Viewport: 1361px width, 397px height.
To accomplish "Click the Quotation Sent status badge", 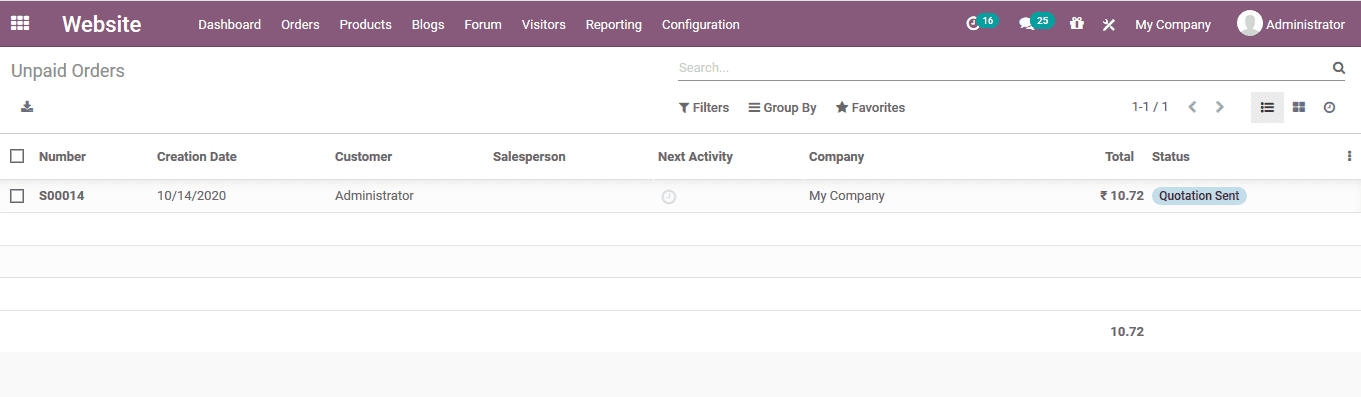I will 1199,196.
